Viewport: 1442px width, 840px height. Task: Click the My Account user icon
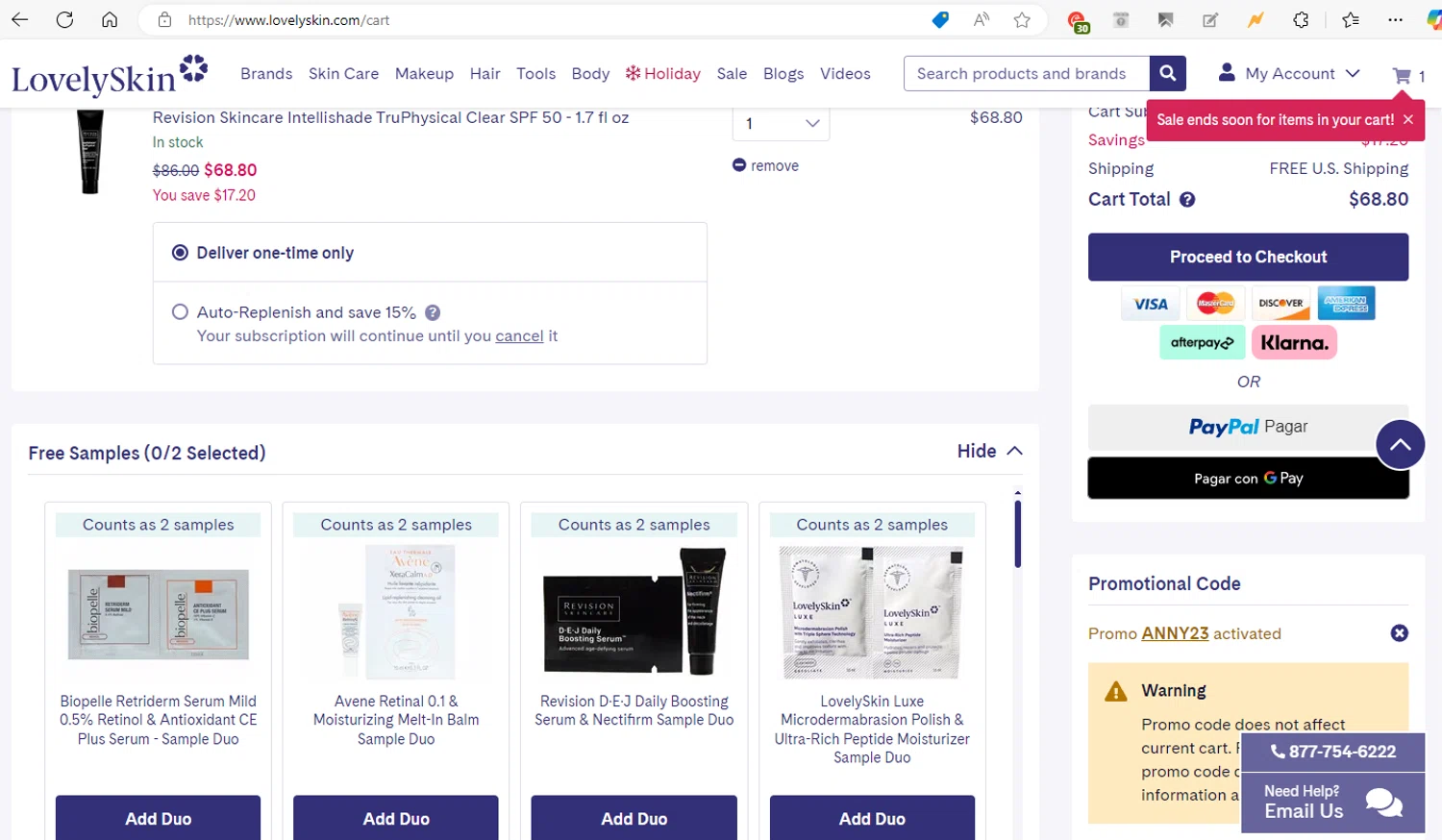click(1227, 73)
